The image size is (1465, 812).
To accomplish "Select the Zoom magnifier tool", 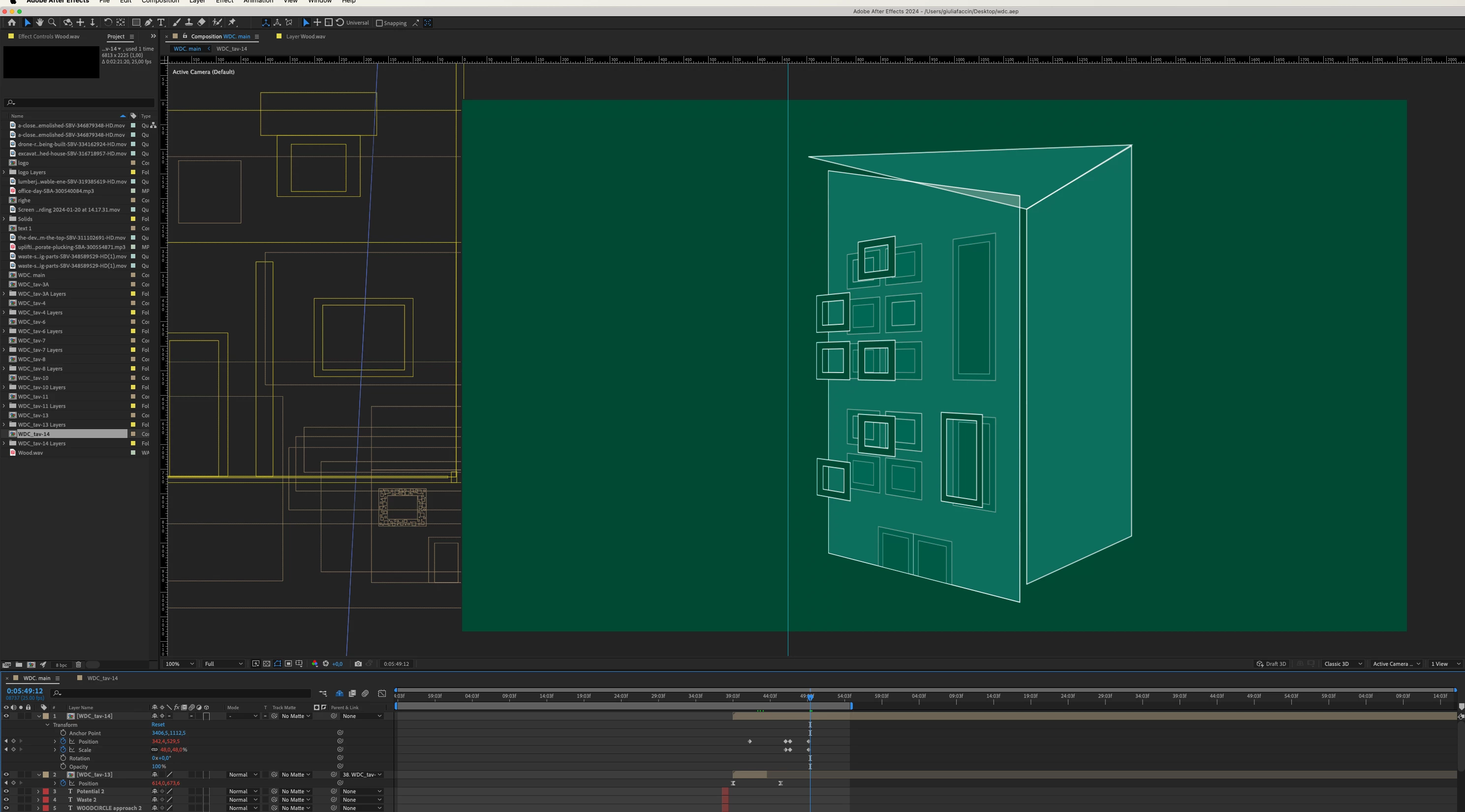I will pyautogui.click(x=52, y=23).
